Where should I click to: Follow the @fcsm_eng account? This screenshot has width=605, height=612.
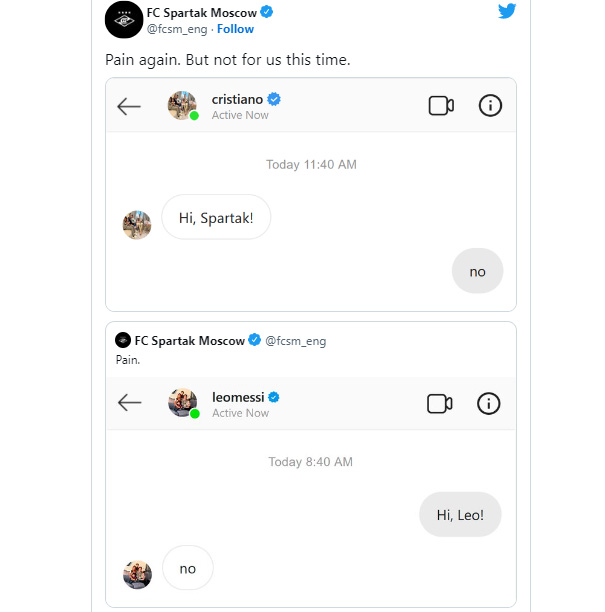[x=235, y=29]
